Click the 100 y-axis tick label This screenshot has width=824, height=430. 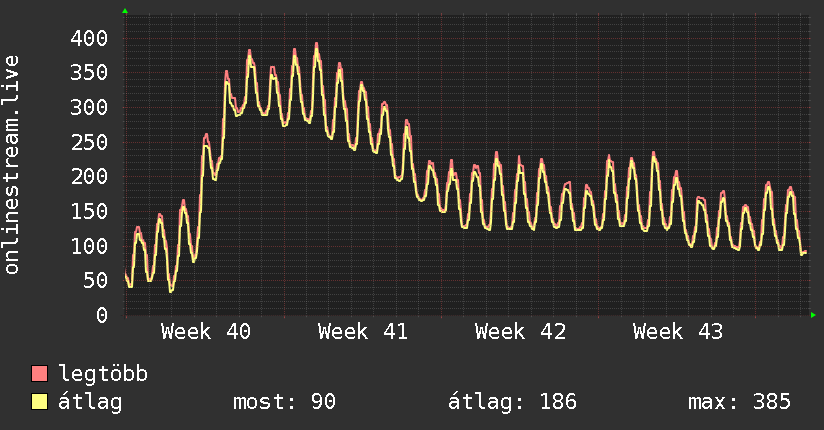tap(89, 246)
